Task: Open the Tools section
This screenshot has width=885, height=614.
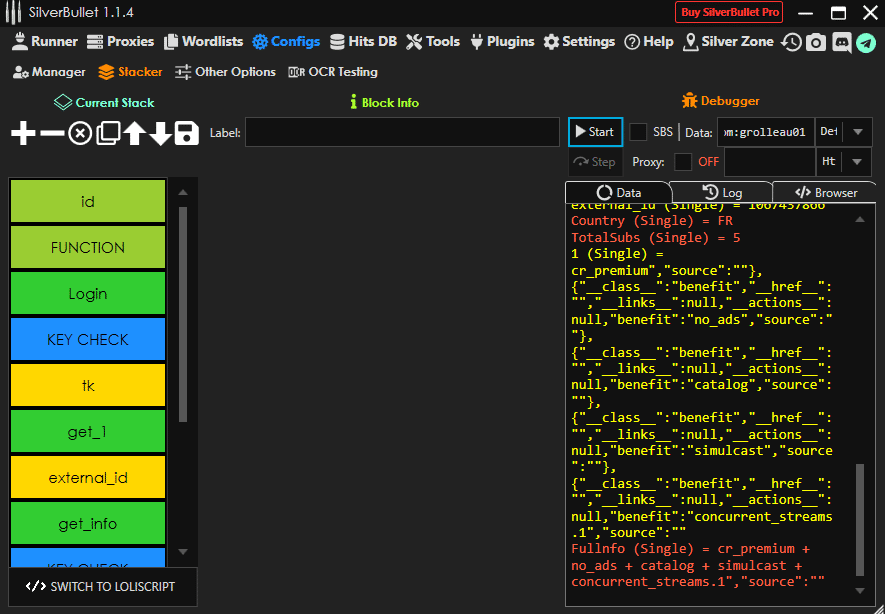Action: coord(433,42)
